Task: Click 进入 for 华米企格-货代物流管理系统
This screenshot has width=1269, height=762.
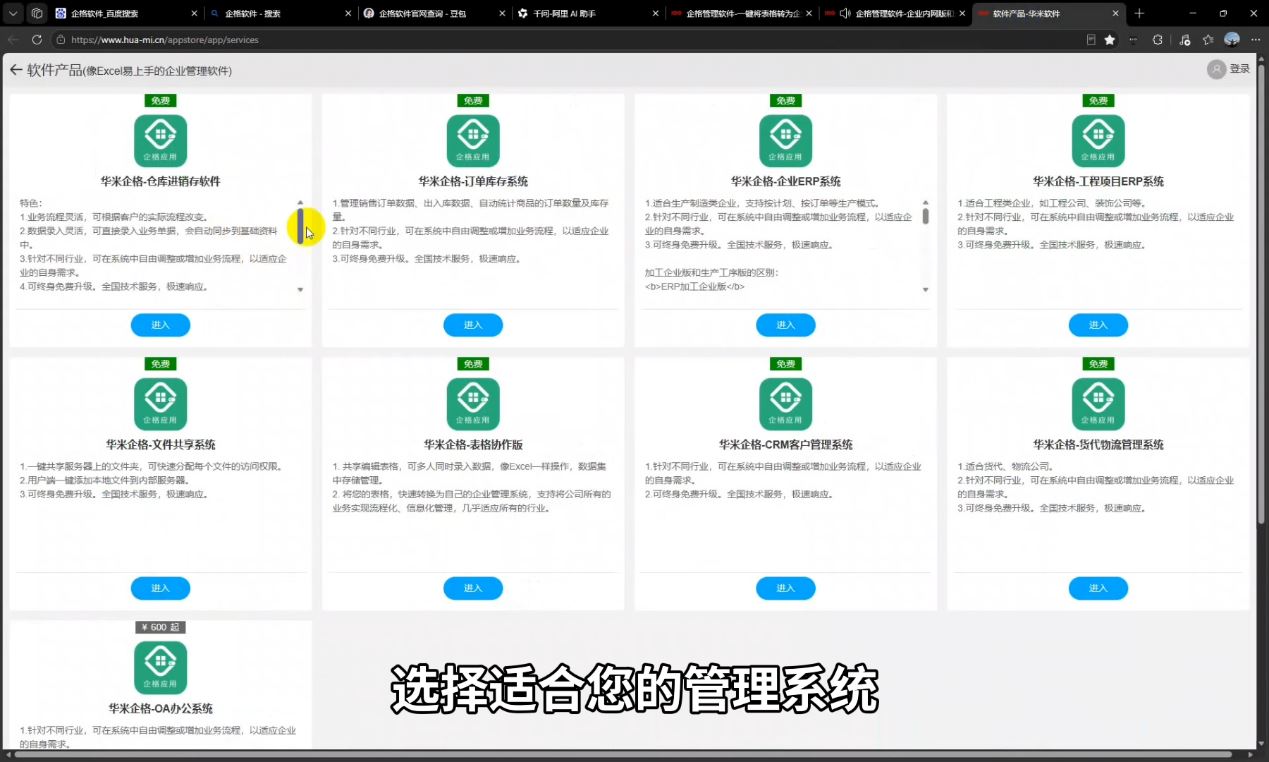Action: pyautogui.click(x=1098, y=588)
